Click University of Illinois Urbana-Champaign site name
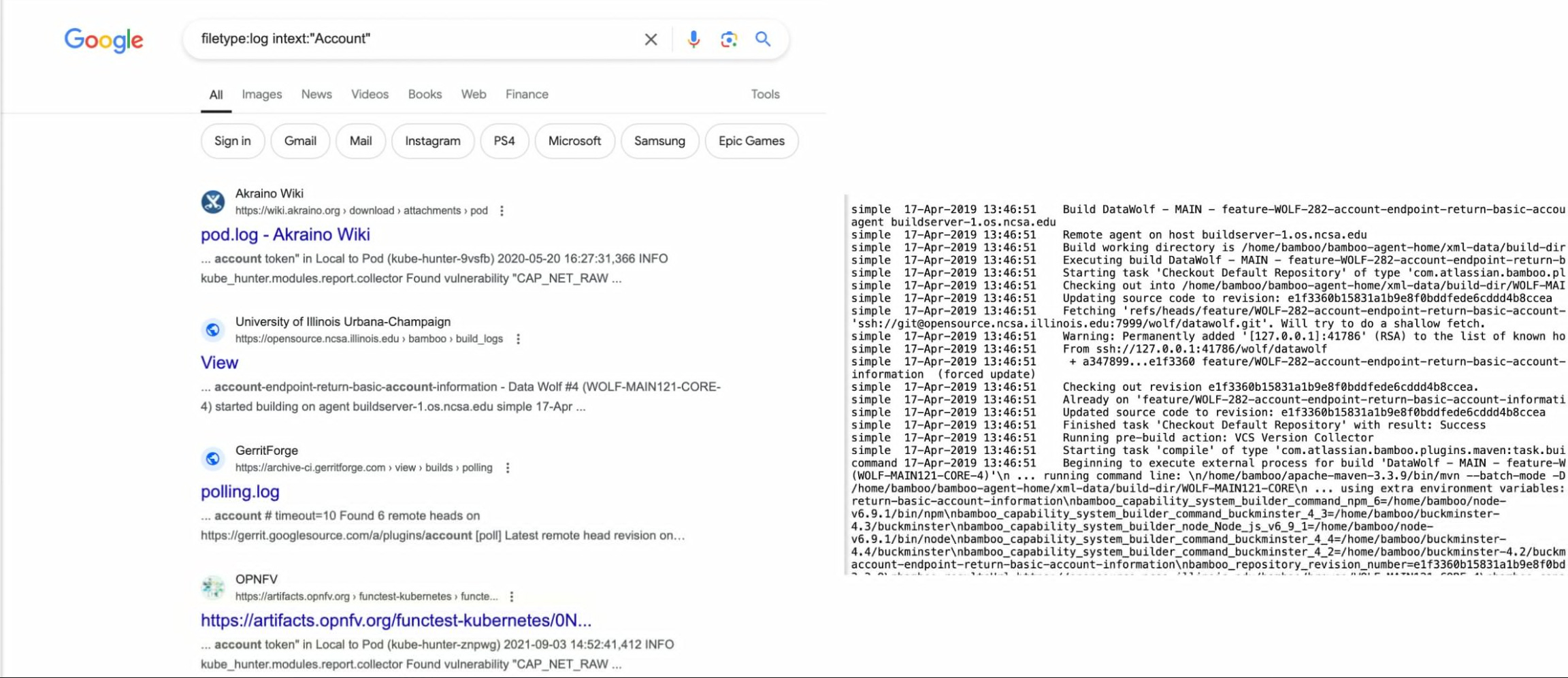Viewport: 1568px width, 678px height. [343, 322]
